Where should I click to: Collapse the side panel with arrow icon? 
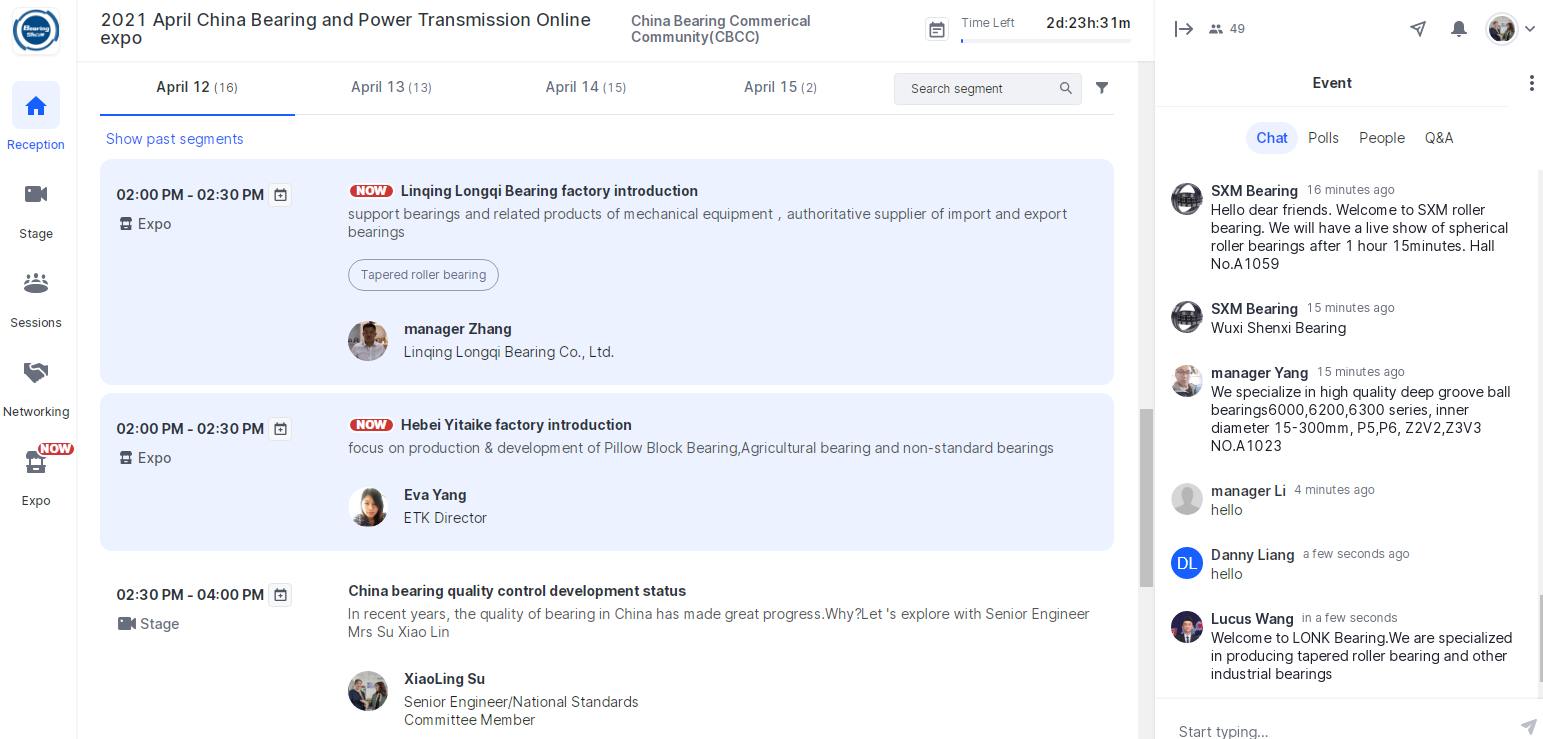(x=1184, y=29)
